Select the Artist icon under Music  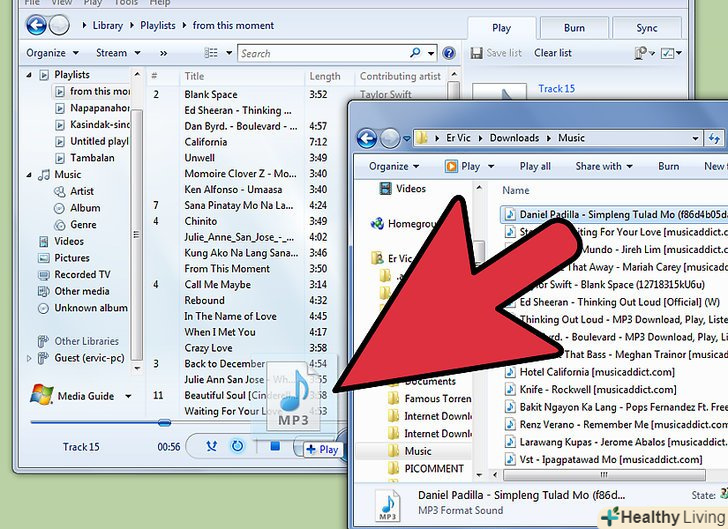(x=60, y=191)
